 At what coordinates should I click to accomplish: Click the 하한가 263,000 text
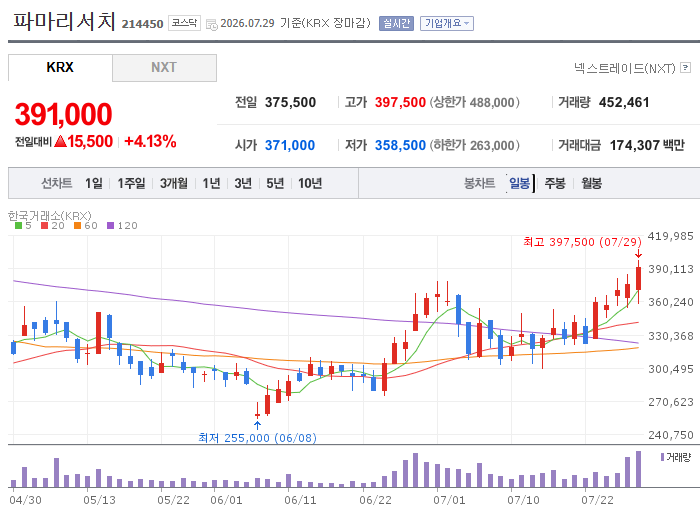475,145
